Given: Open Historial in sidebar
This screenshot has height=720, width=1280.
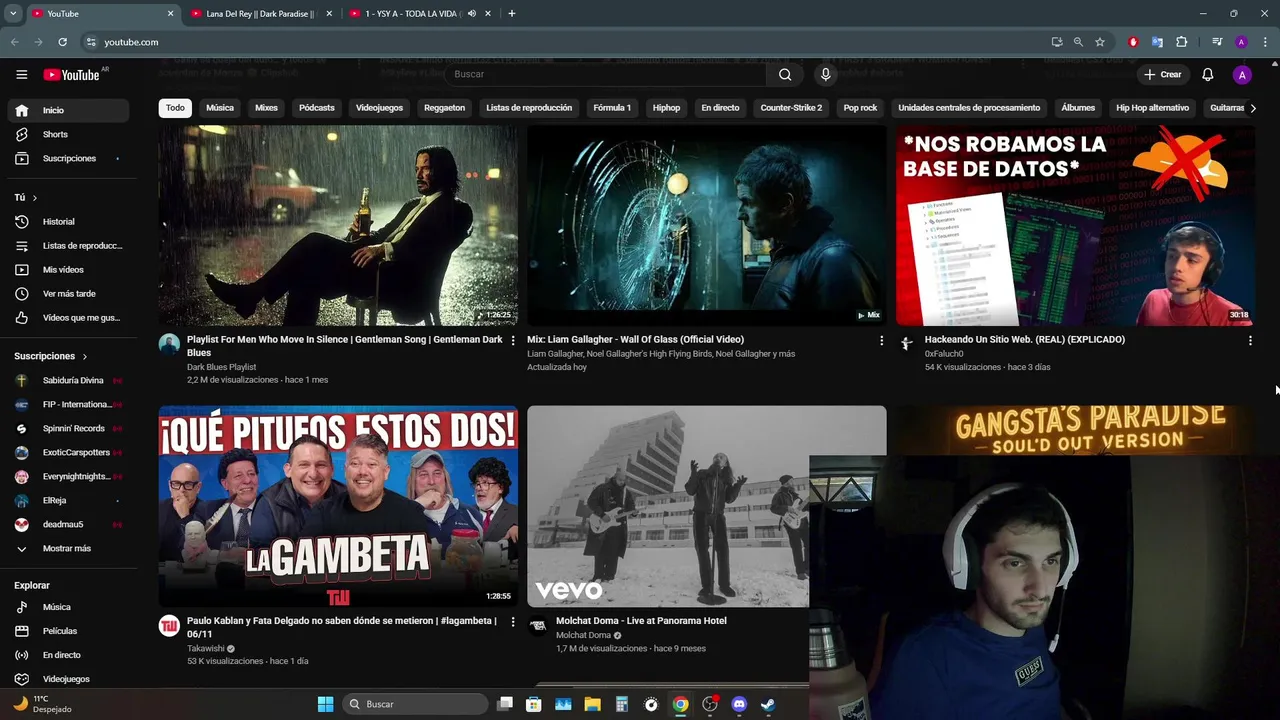Looking at the screenshot, I should pyautogui.click(x=69, y=222).
